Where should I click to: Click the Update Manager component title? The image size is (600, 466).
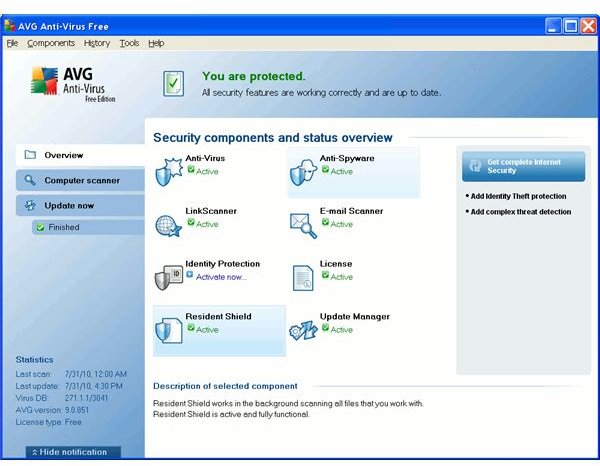(355, 316)
